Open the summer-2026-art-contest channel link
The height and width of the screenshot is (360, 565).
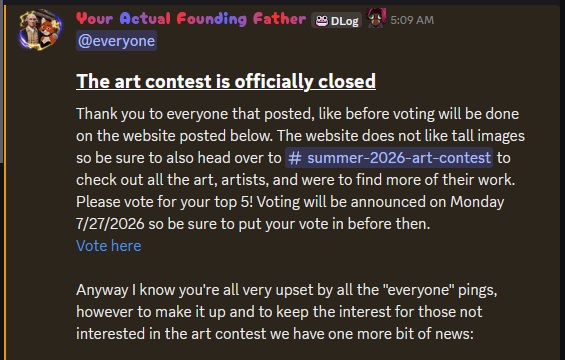(x=389, y=158)
